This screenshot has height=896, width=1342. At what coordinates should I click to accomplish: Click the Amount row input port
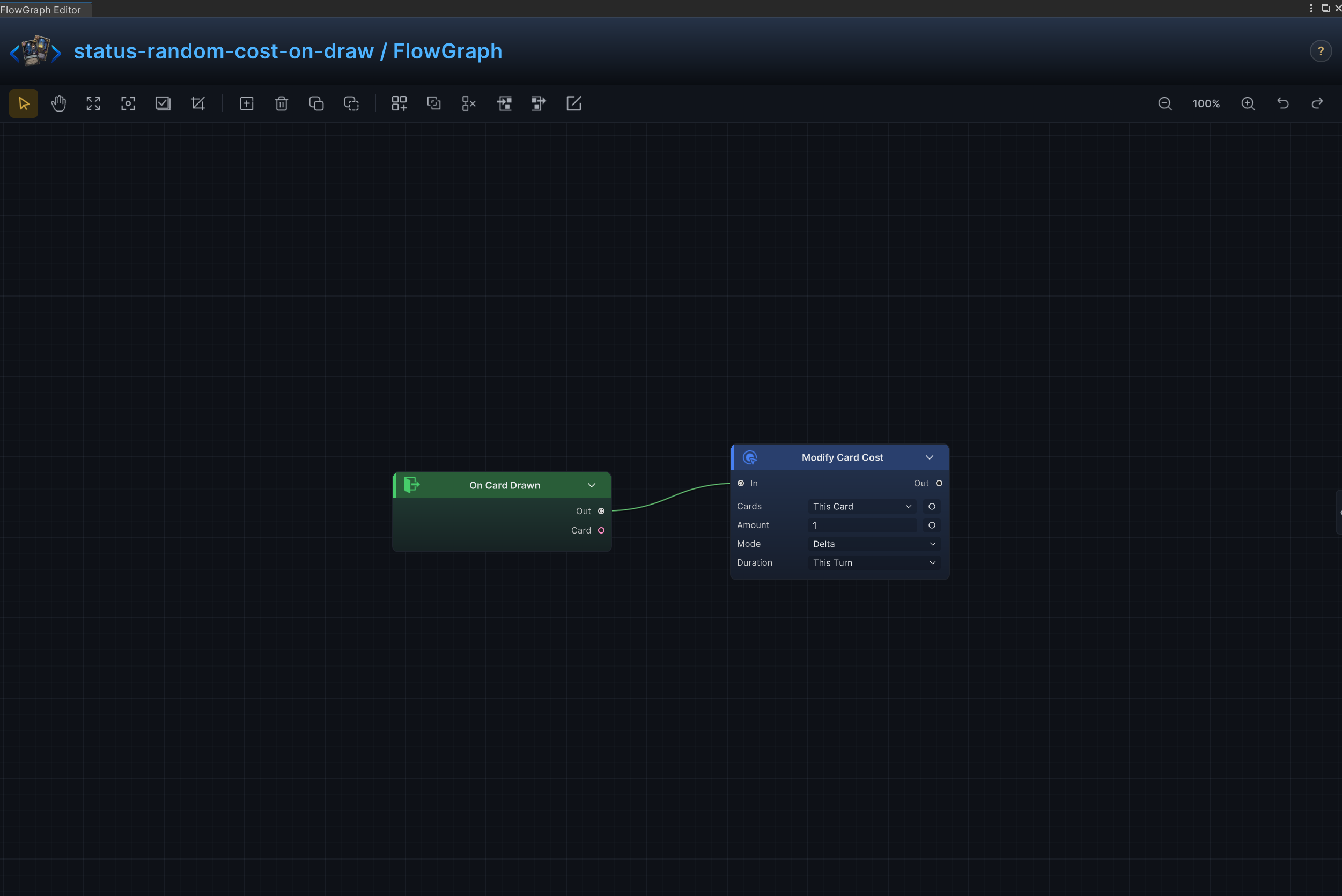click(932, 525)
